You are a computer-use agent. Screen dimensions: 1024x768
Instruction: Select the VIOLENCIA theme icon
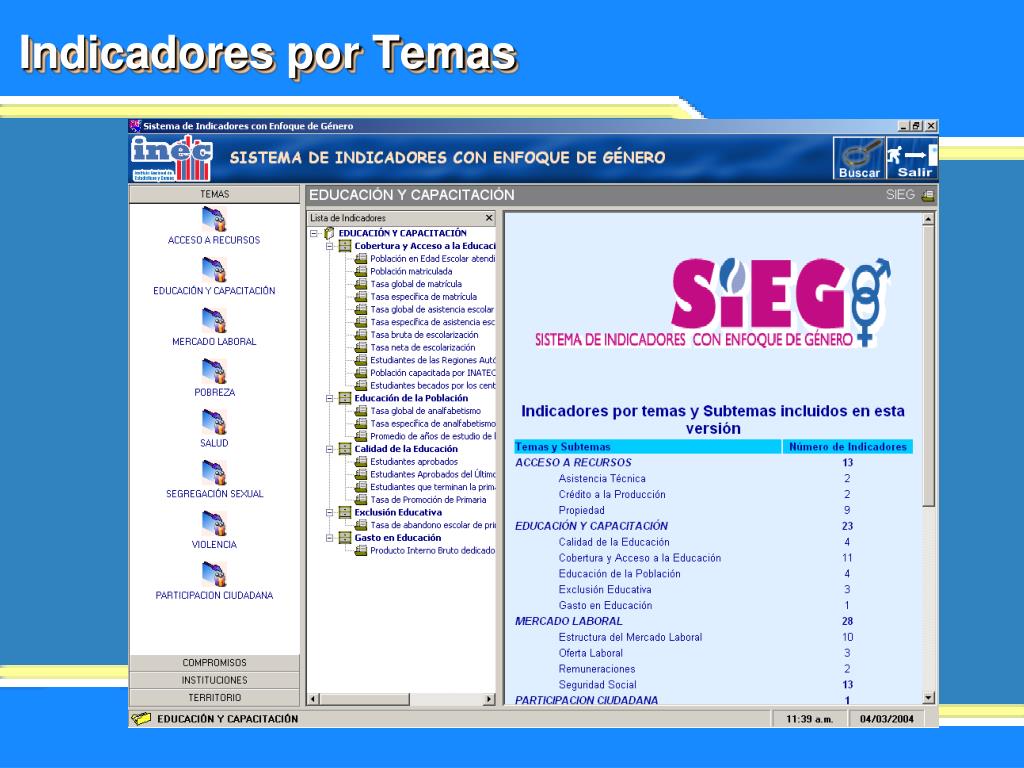(214, 524)
